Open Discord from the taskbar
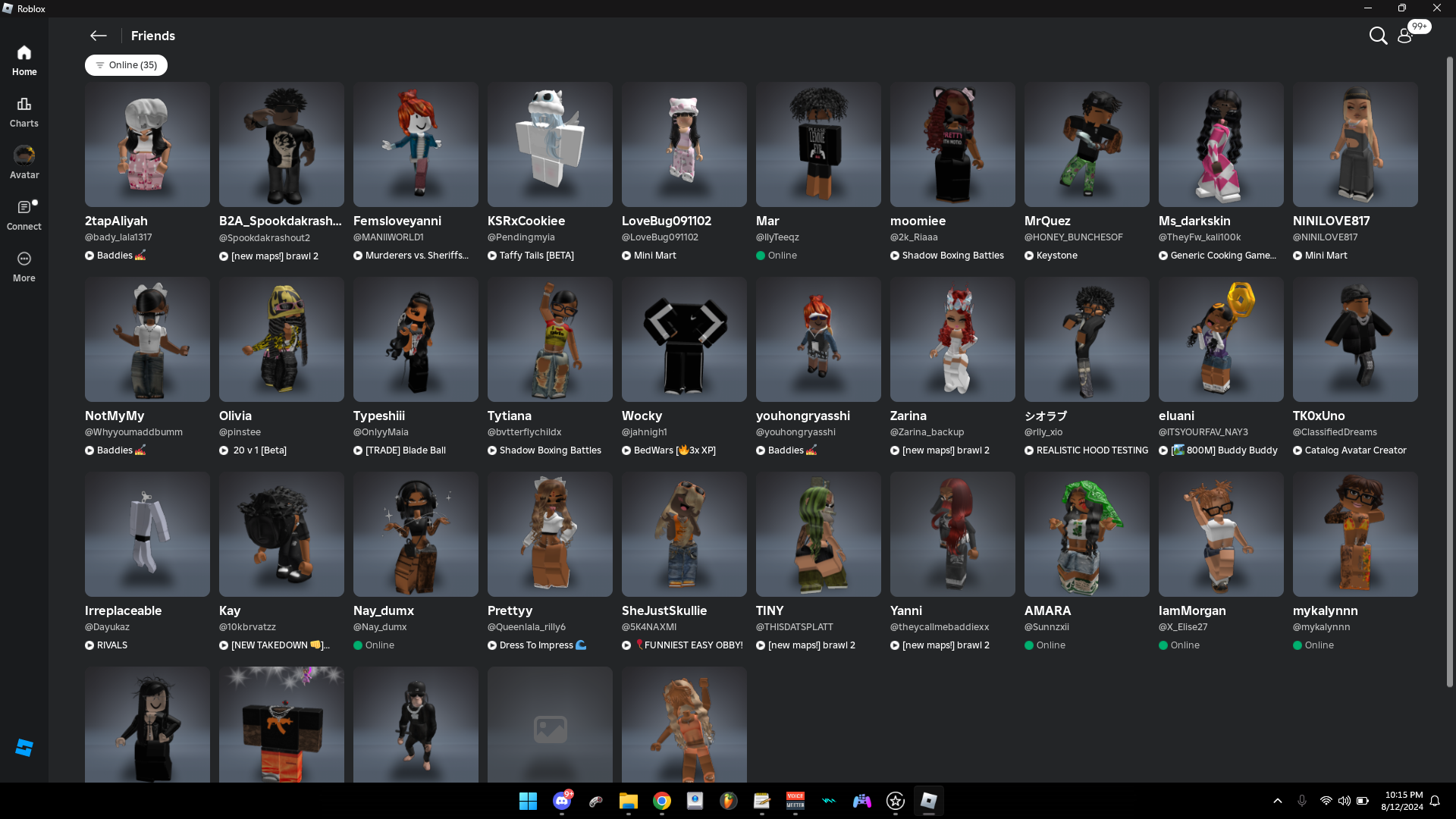This screenshot has width=1456, height=819. point(562,801)
